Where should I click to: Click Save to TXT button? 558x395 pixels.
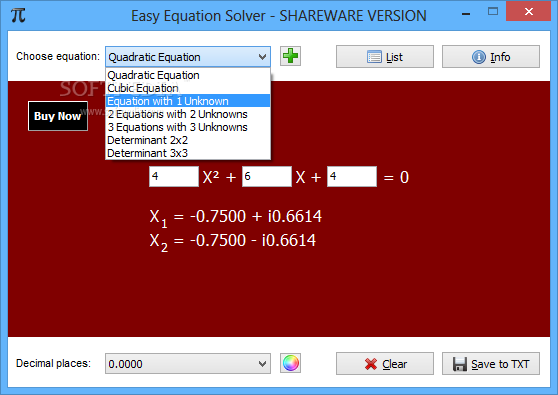tap(491, 364)
